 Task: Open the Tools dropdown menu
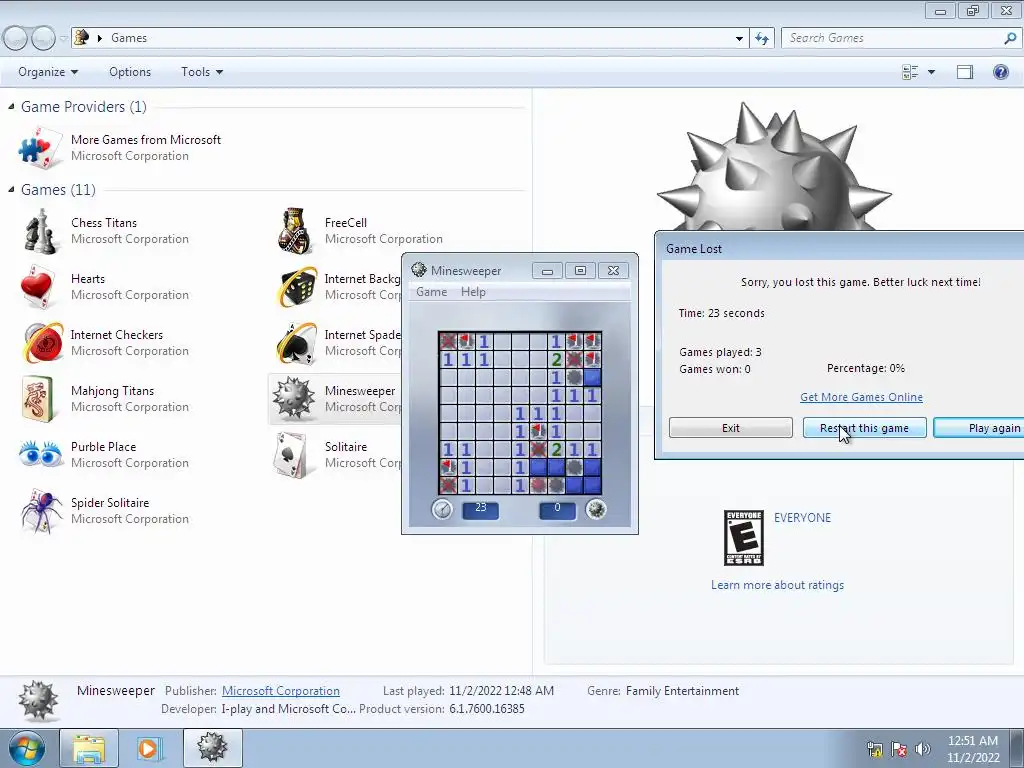(x=202, y=72)
